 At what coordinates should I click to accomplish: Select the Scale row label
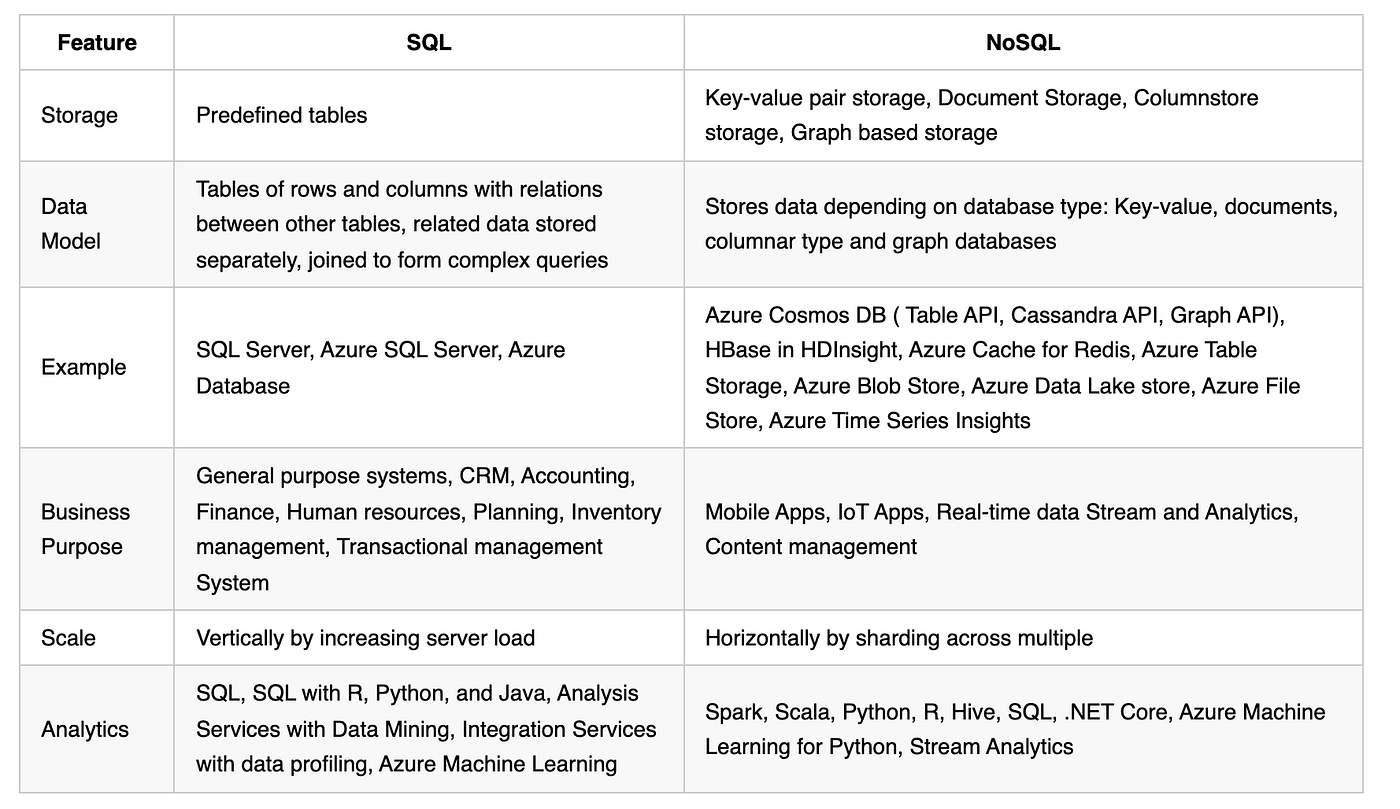click(x=67, y=637)
